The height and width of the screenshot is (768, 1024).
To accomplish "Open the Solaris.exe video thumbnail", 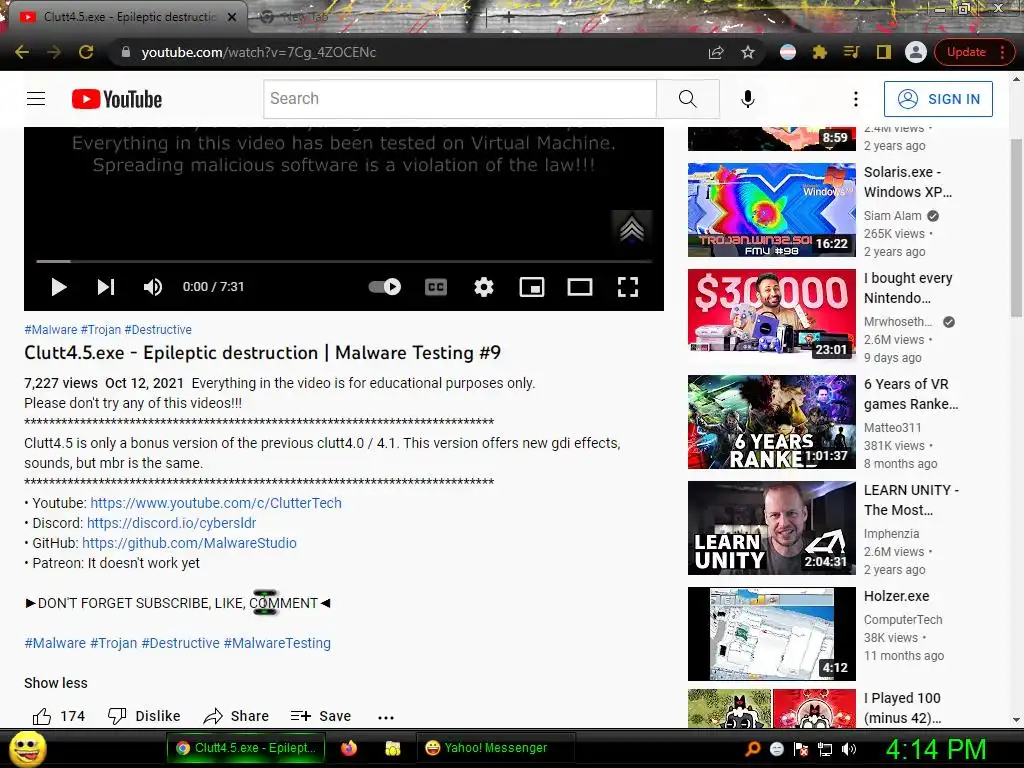I will (771, 210).
